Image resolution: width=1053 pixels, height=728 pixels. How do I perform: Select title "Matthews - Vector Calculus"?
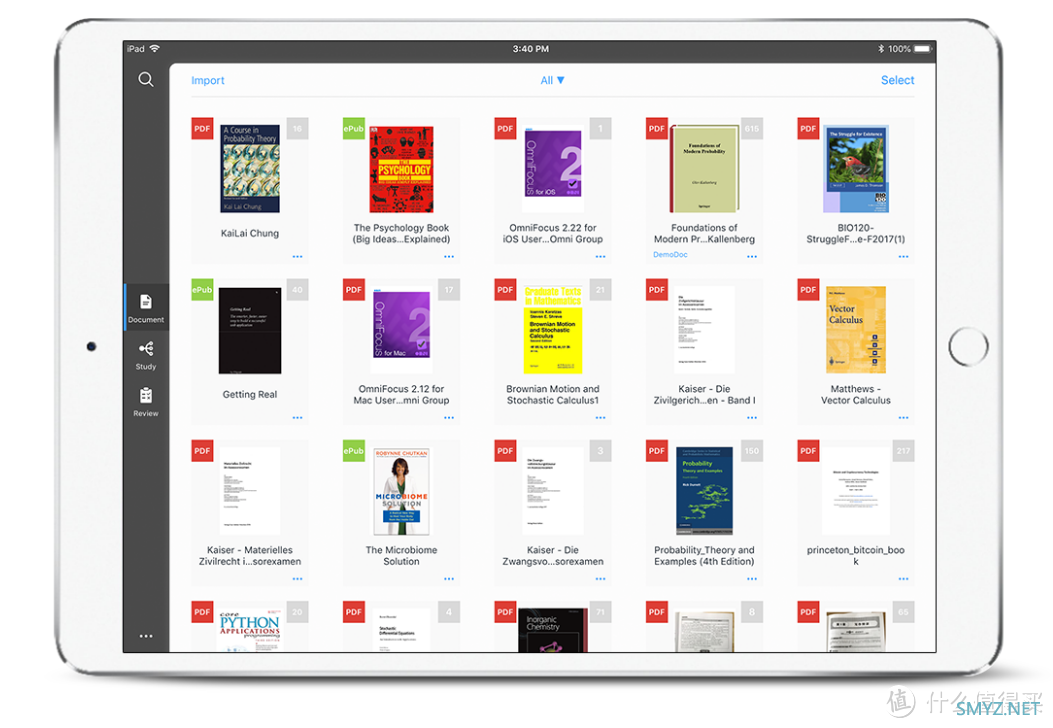[x=856, y=394]
